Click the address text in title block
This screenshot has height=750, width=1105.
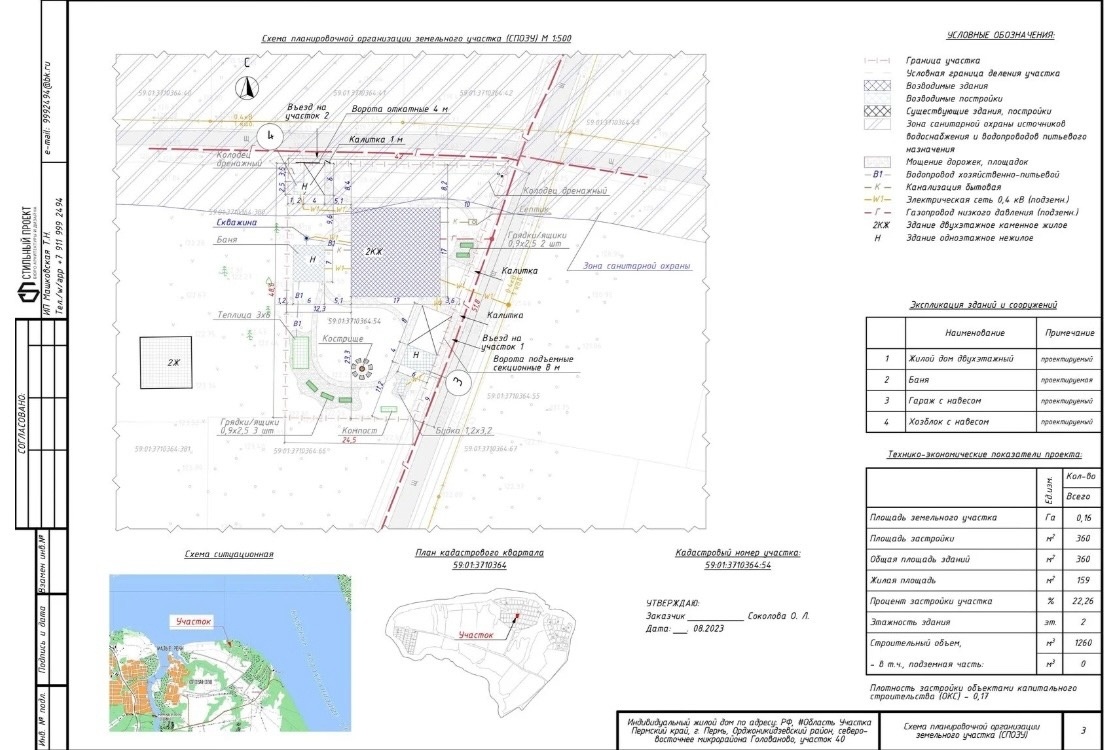point(748,732)
